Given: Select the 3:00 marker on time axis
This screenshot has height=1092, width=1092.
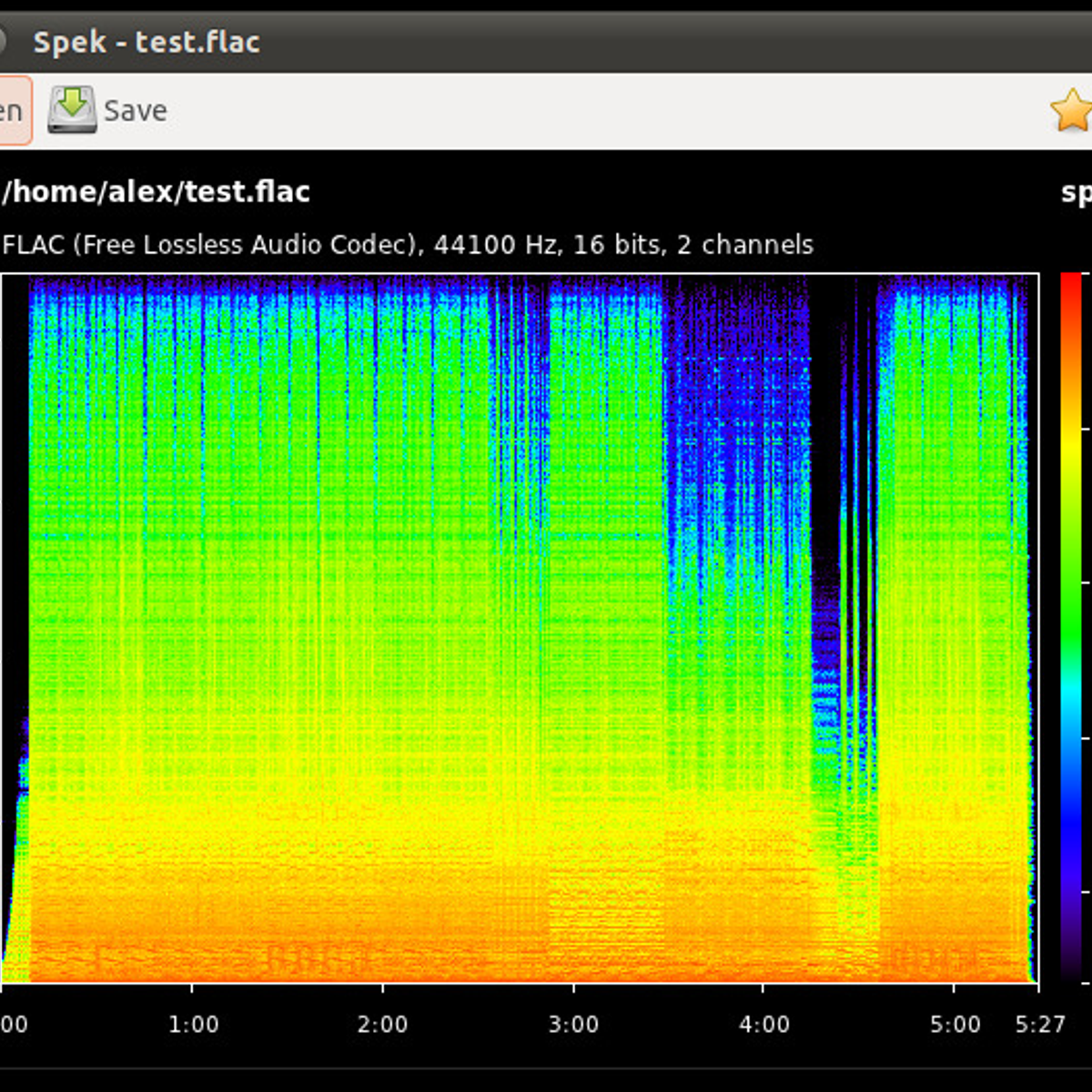Looking at the screenshot, I should (x=573, y=1025).
